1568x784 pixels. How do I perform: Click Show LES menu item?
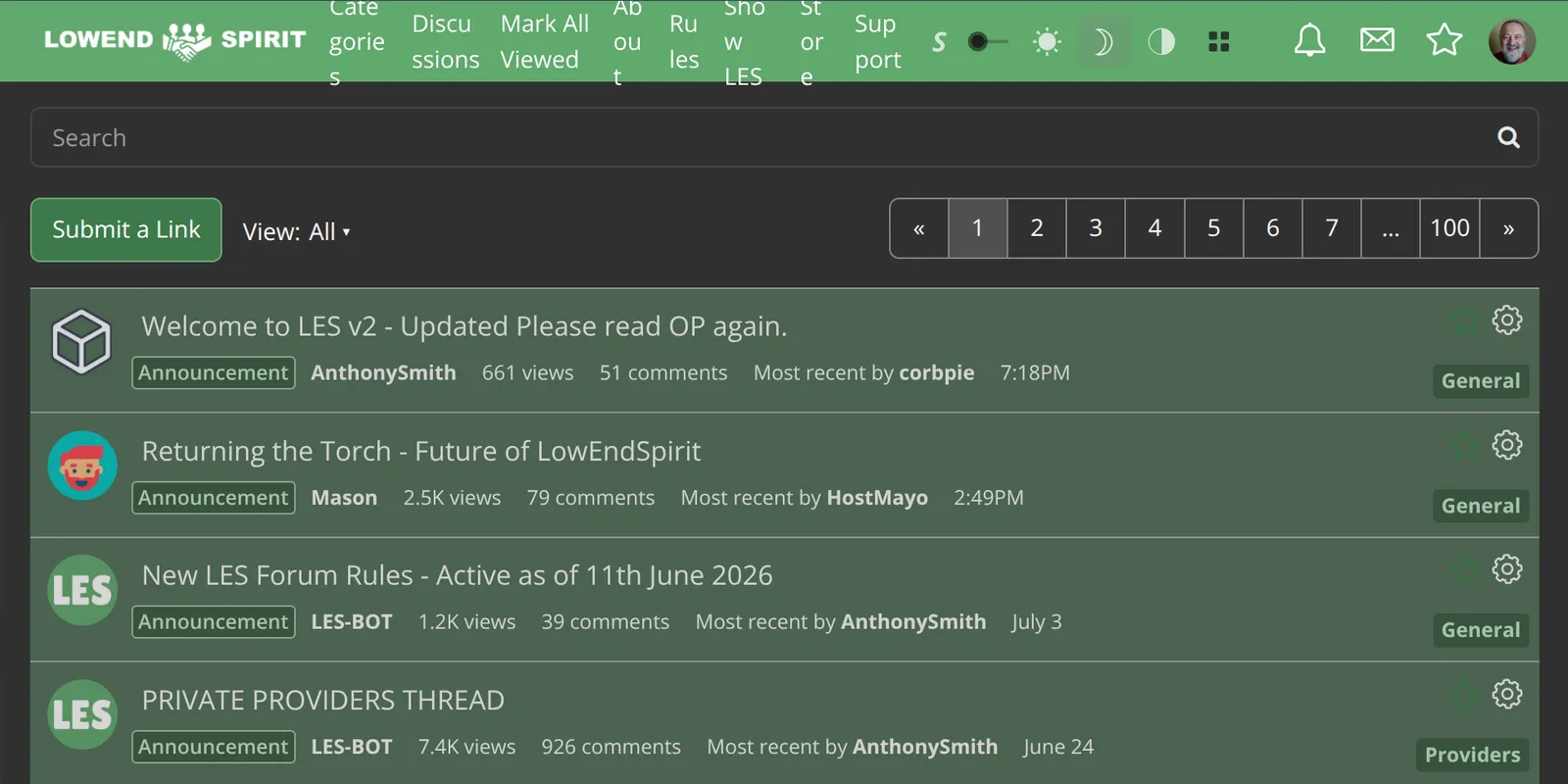coord(744,41)
